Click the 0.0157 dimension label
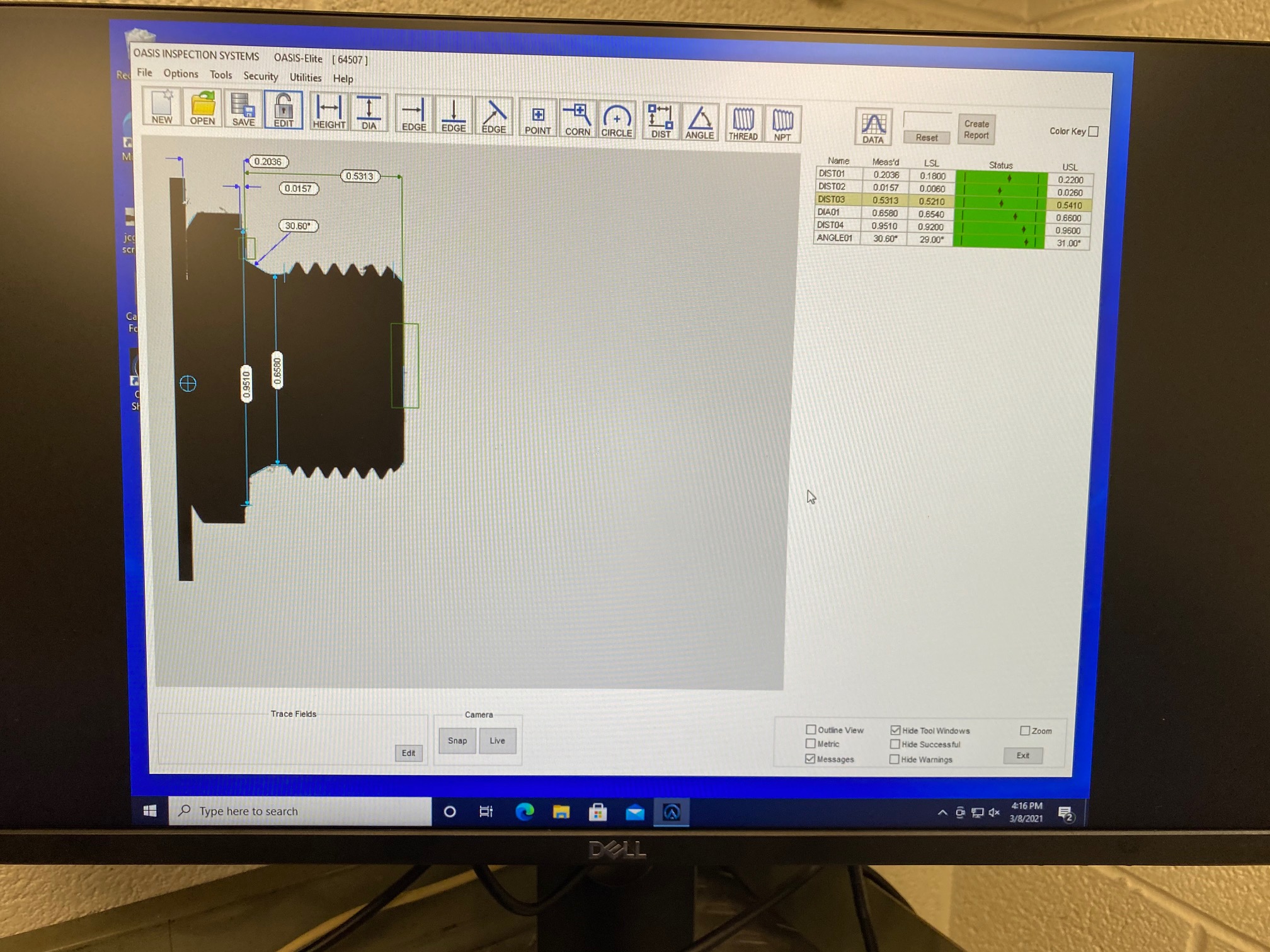 tap(299, 188)
